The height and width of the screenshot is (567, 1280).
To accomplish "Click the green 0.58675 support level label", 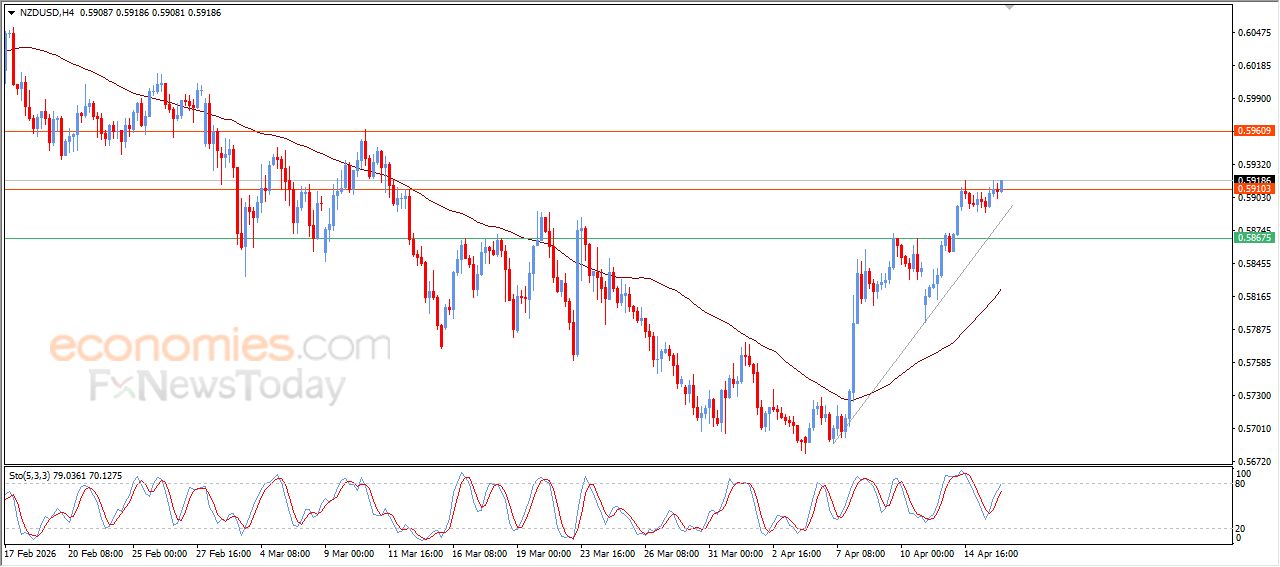I will (1253, 238).
